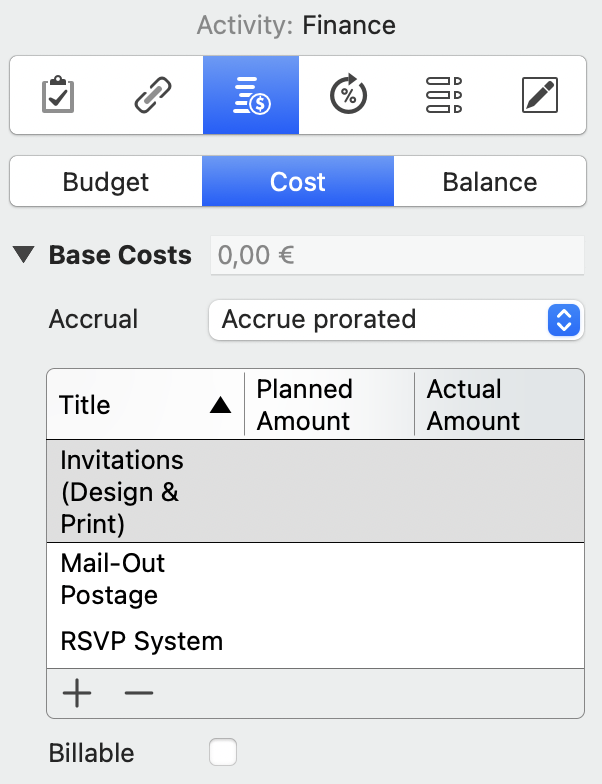The width and height of the screenshot is (602, 784).
Task: Toggle sort order arrow in Title column
Action: (x=220, y=405)
